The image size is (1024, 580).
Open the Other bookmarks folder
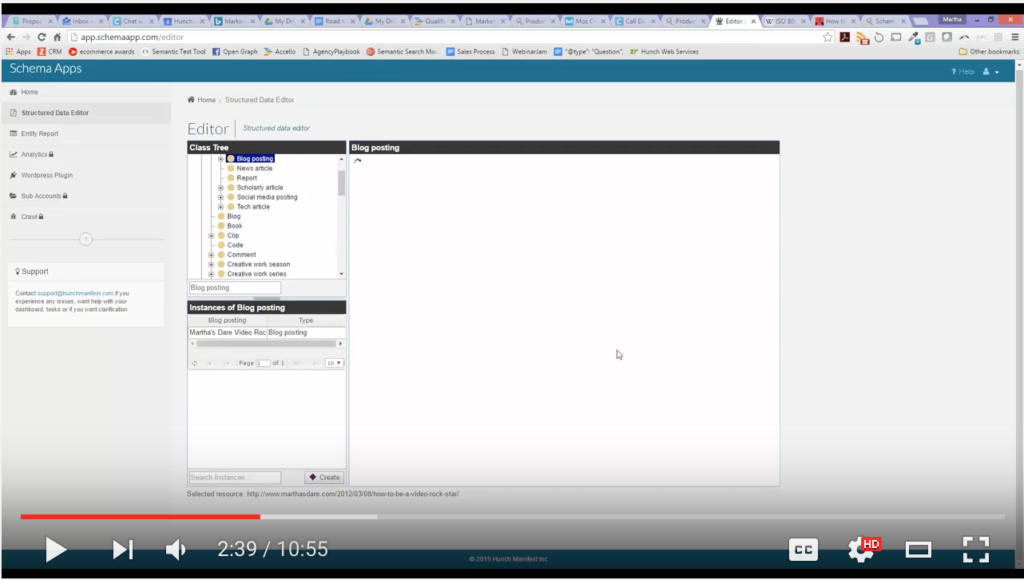point(989,52)
